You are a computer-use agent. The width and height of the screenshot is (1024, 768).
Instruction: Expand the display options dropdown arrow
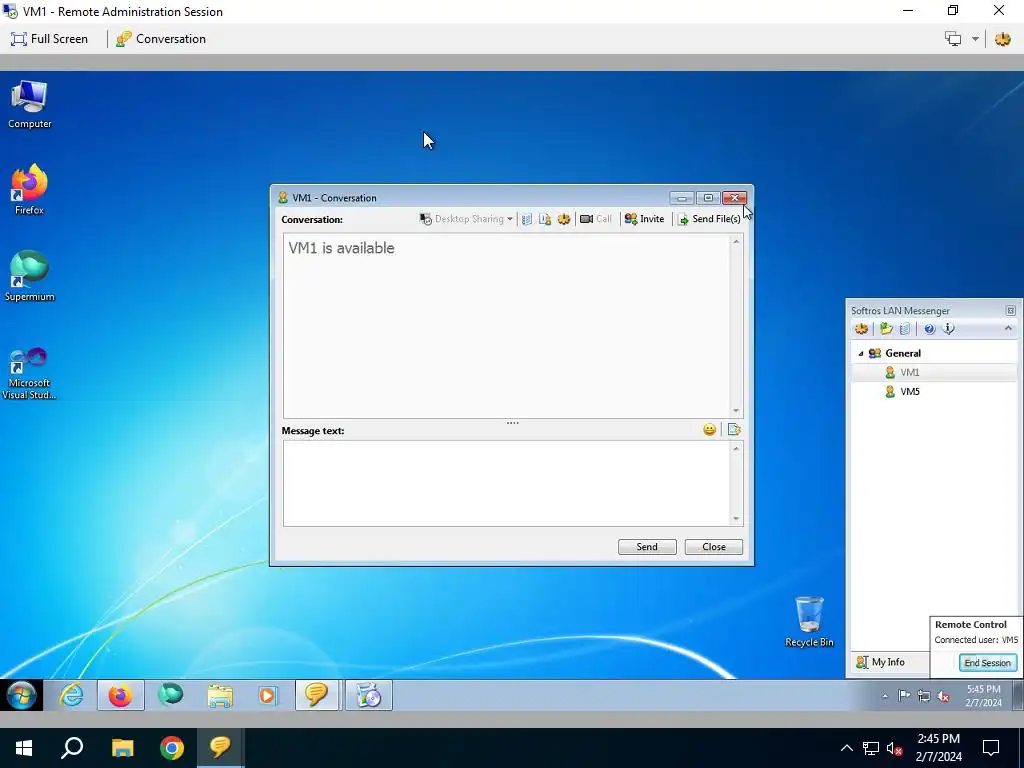tap(975, 39)
